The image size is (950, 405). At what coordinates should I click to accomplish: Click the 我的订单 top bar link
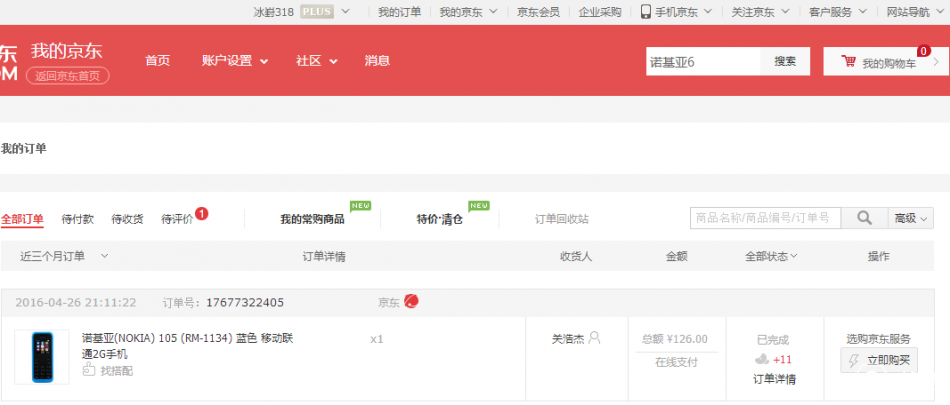399,12
